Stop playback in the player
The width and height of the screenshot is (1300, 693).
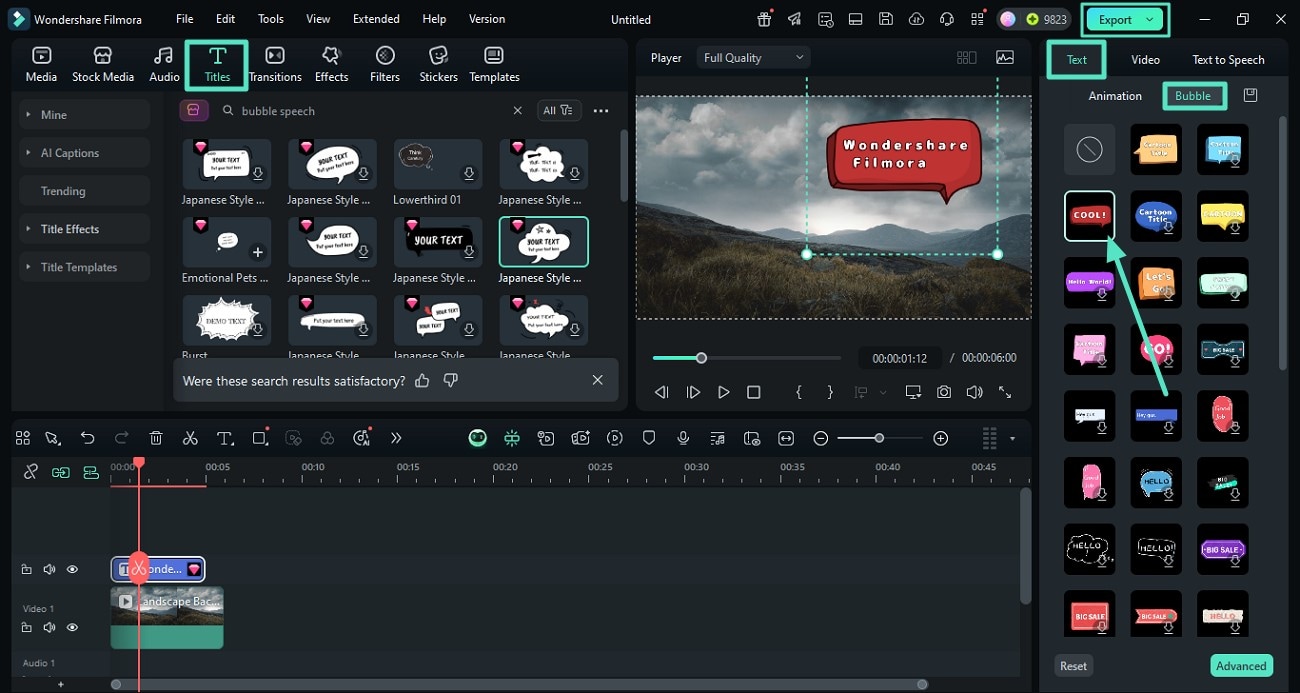coord(754,393)
